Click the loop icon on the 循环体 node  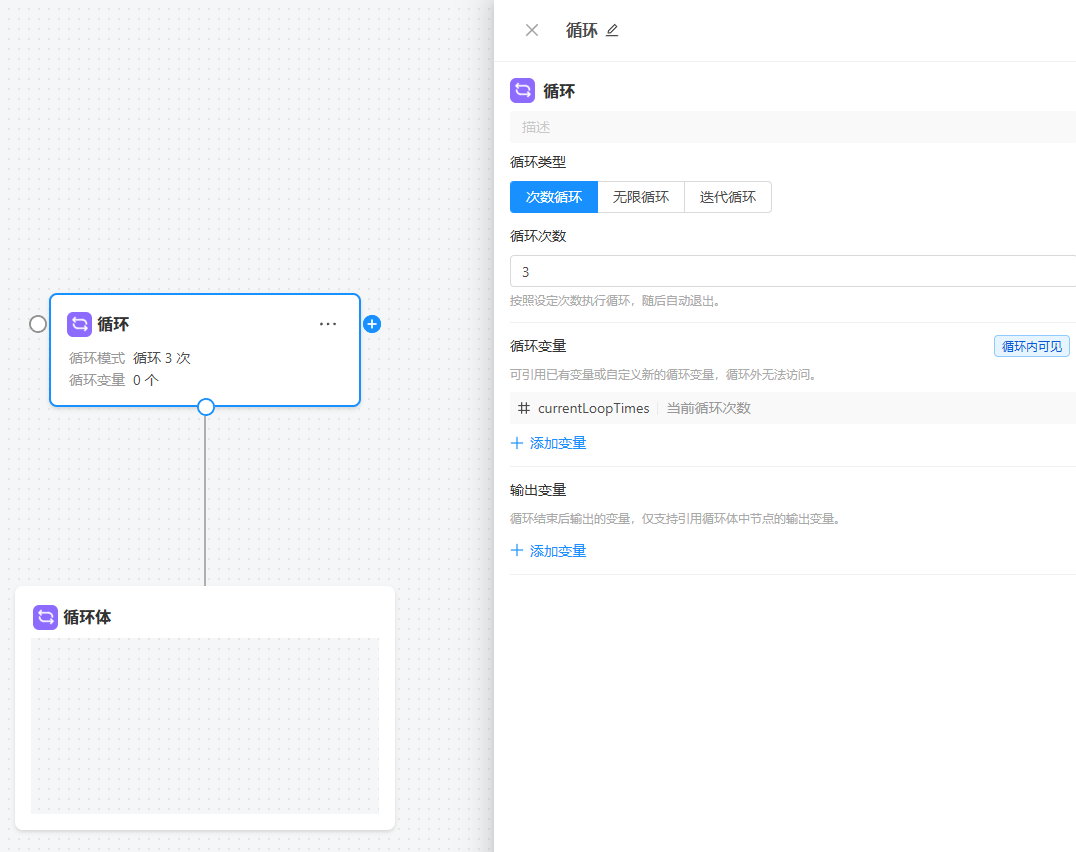45,617
